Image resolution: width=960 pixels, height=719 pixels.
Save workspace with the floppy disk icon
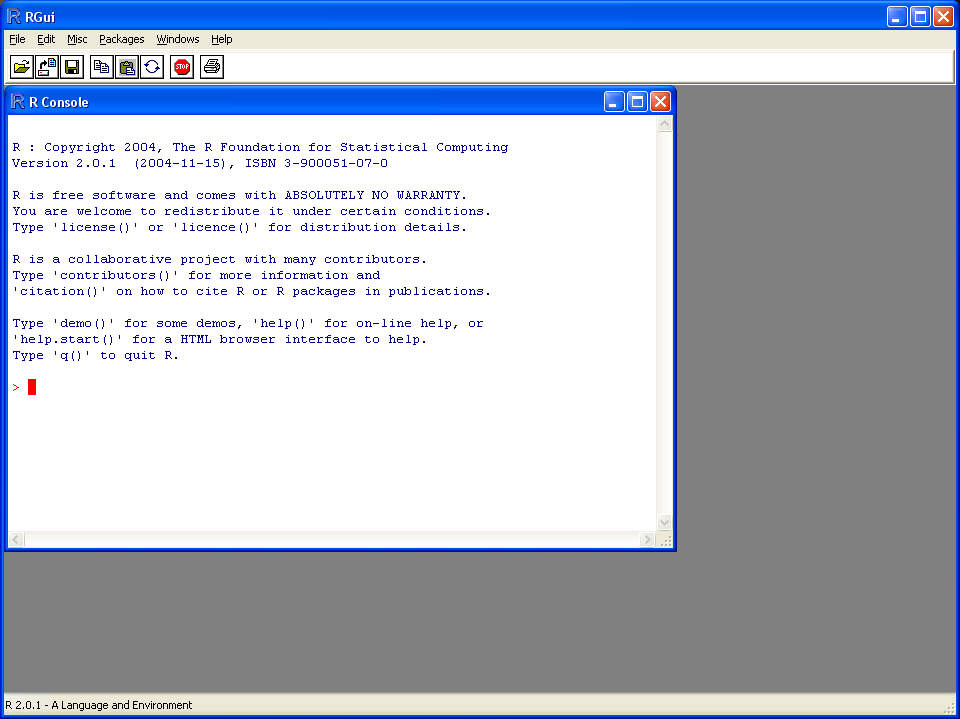click(x=72, y=67)
